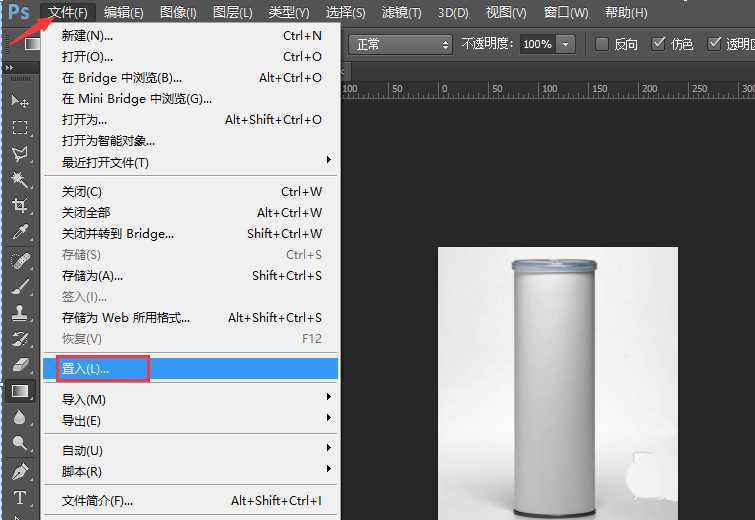Select the Polygonal Lasso tool
755x520 pixels.
[19, 154]
